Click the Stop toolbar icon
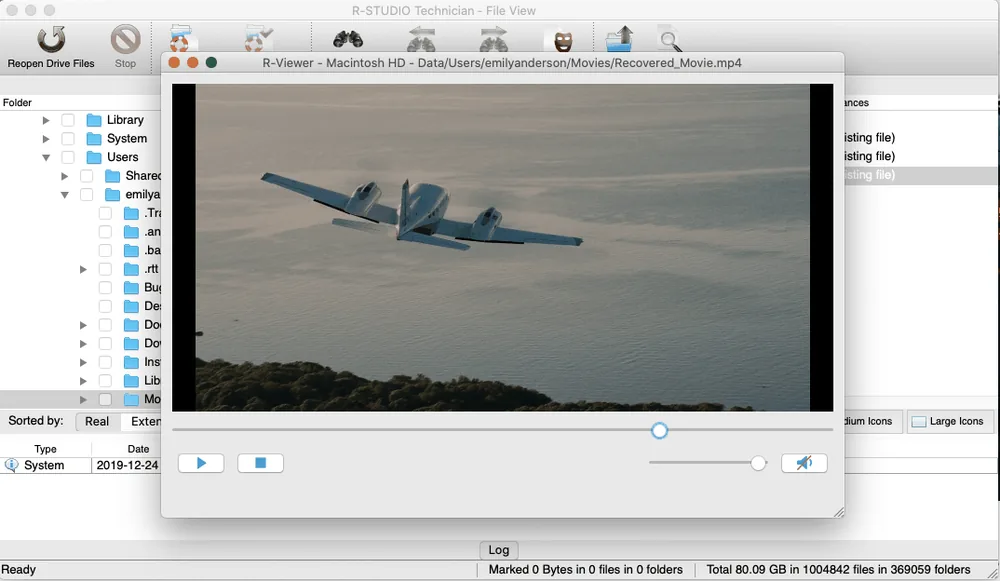The width and height of the screenshot is (1000, 581). (125, 40)
